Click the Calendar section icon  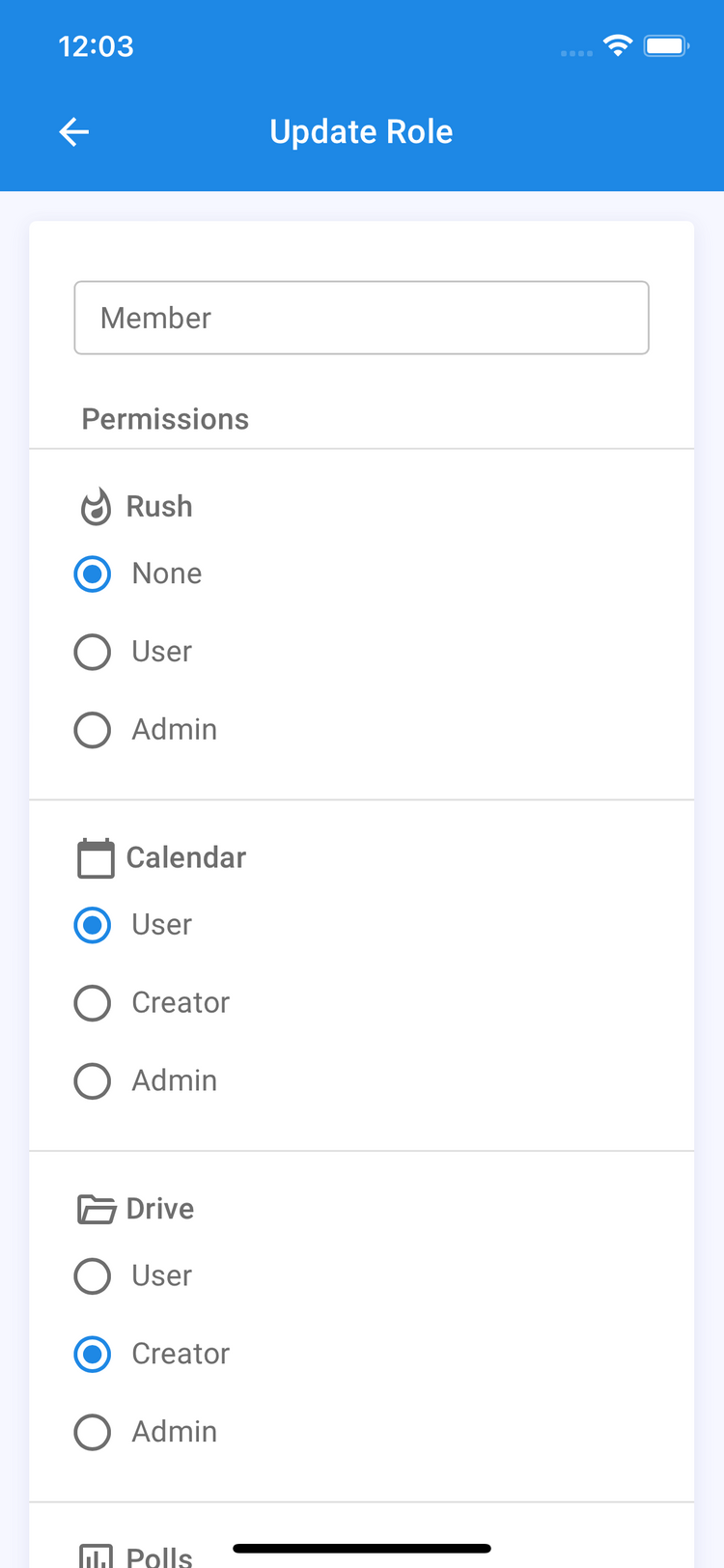[96, 858]
